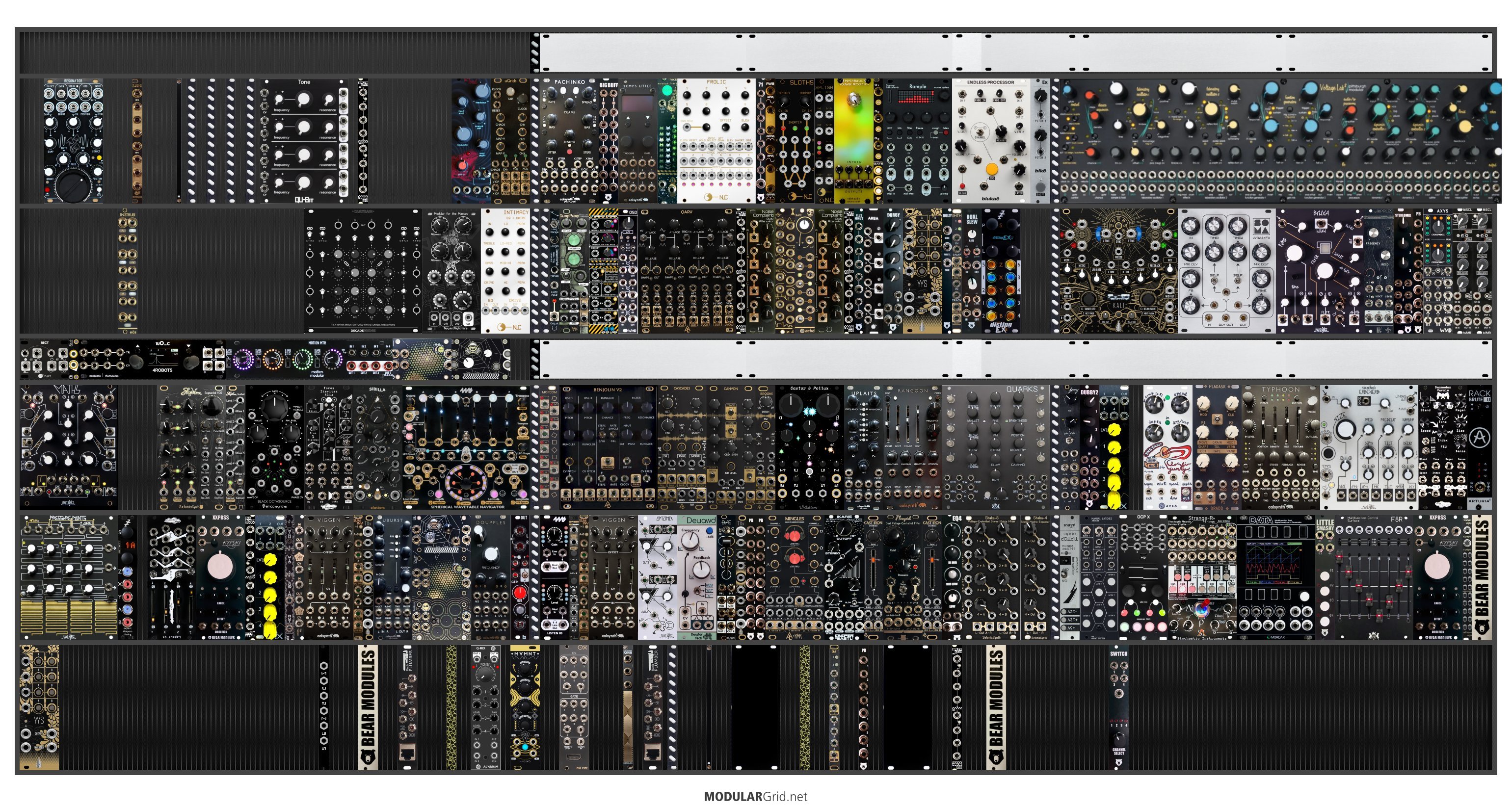This screenshot has width=1512, height=807.
Task: Select the SWITCH module in bottom row
Action: pos(1119,708)
